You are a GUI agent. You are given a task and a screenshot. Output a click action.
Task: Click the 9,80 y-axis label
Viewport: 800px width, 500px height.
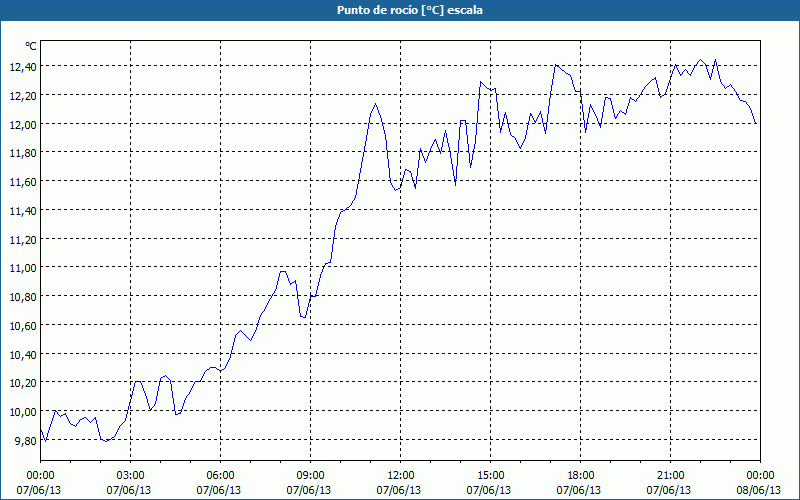(26, 440)
